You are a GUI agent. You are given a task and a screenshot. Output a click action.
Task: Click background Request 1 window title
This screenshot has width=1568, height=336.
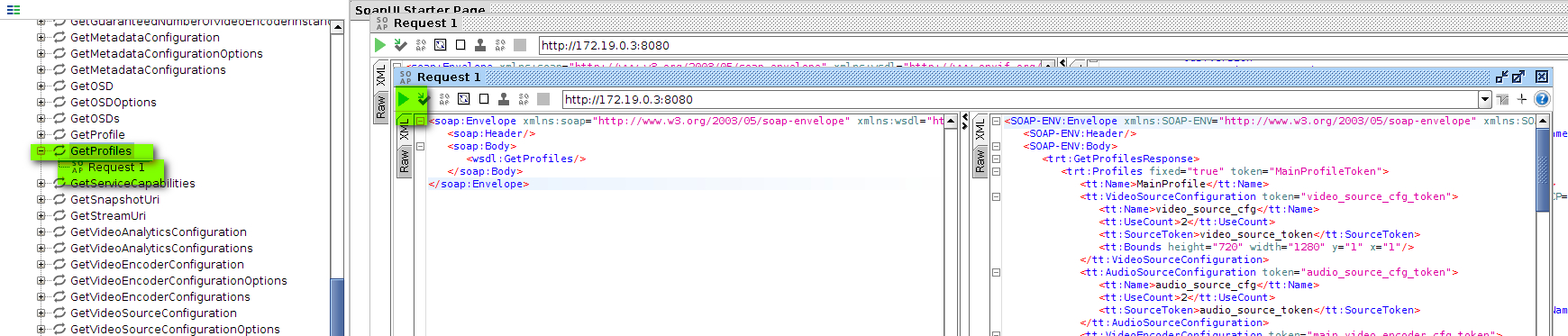pos(425,23)
